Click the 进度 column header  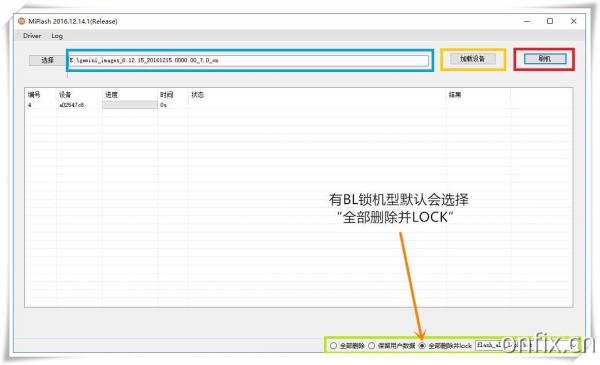(111, 95)
